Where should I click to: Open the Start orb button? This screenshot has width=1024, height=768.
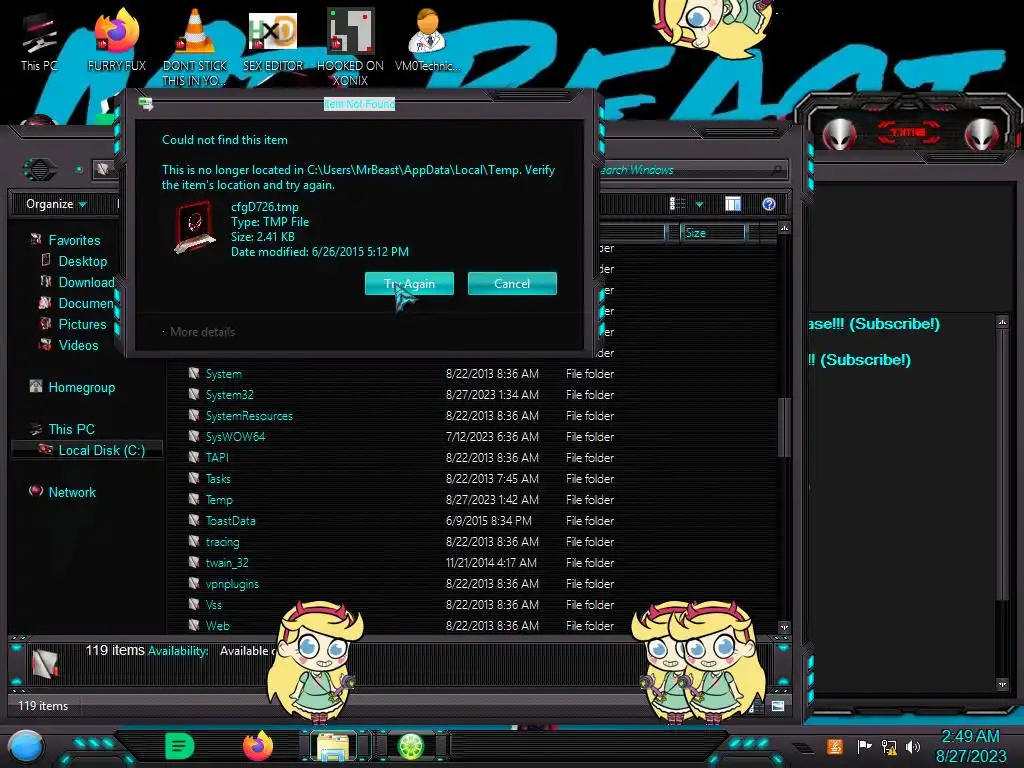(25, 746)
